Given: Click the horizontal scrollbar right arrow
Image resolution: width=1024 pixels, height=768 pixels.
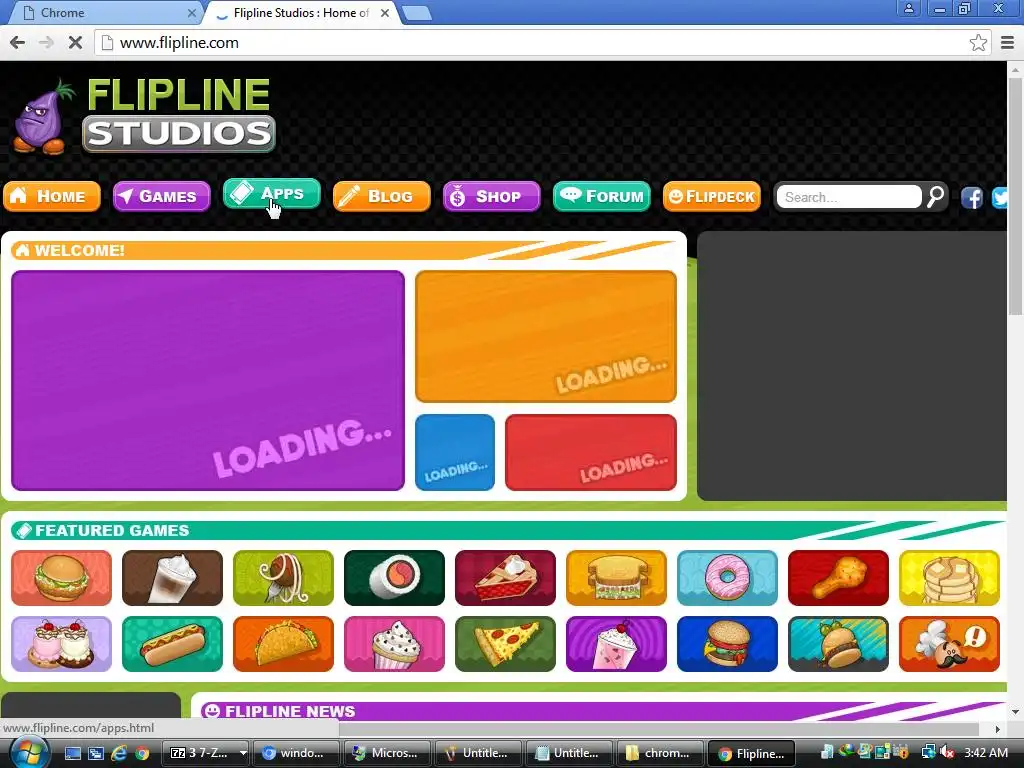Looking at the screenshot, I should point(997,729).
